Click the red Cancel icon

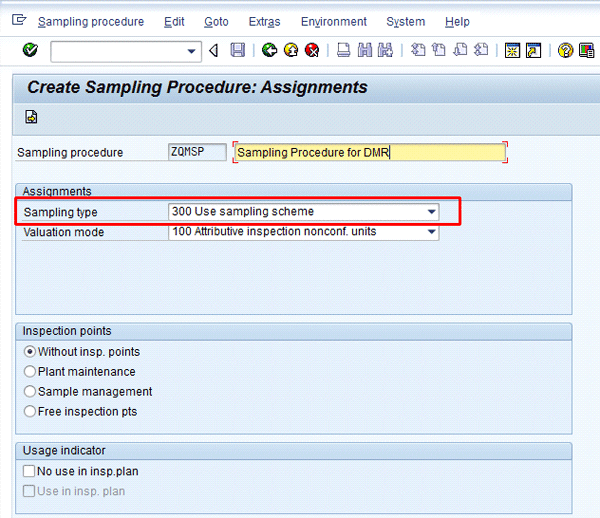click(312, 50)
